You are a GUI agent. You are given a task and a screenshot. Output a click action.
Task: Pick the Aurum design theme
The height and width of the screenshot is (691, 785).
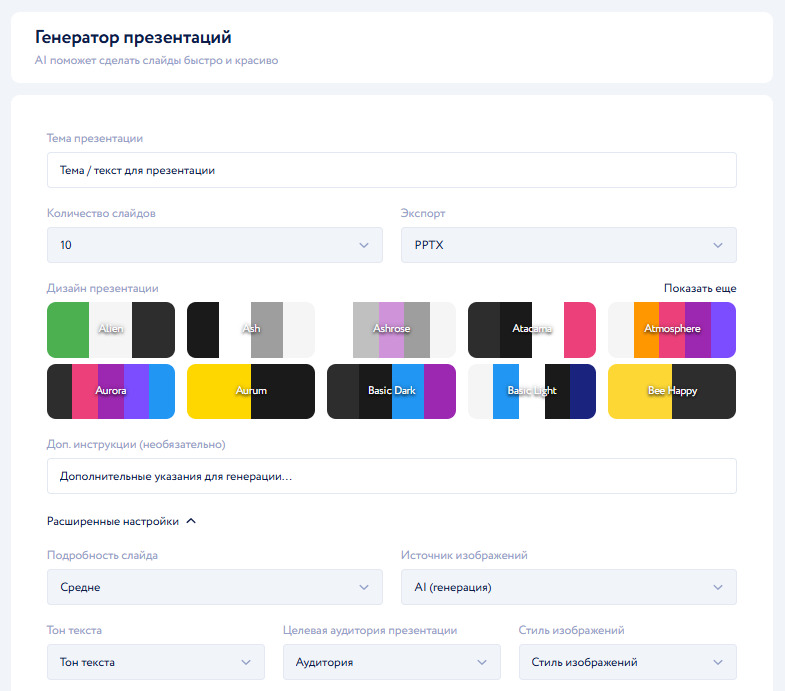251,391
